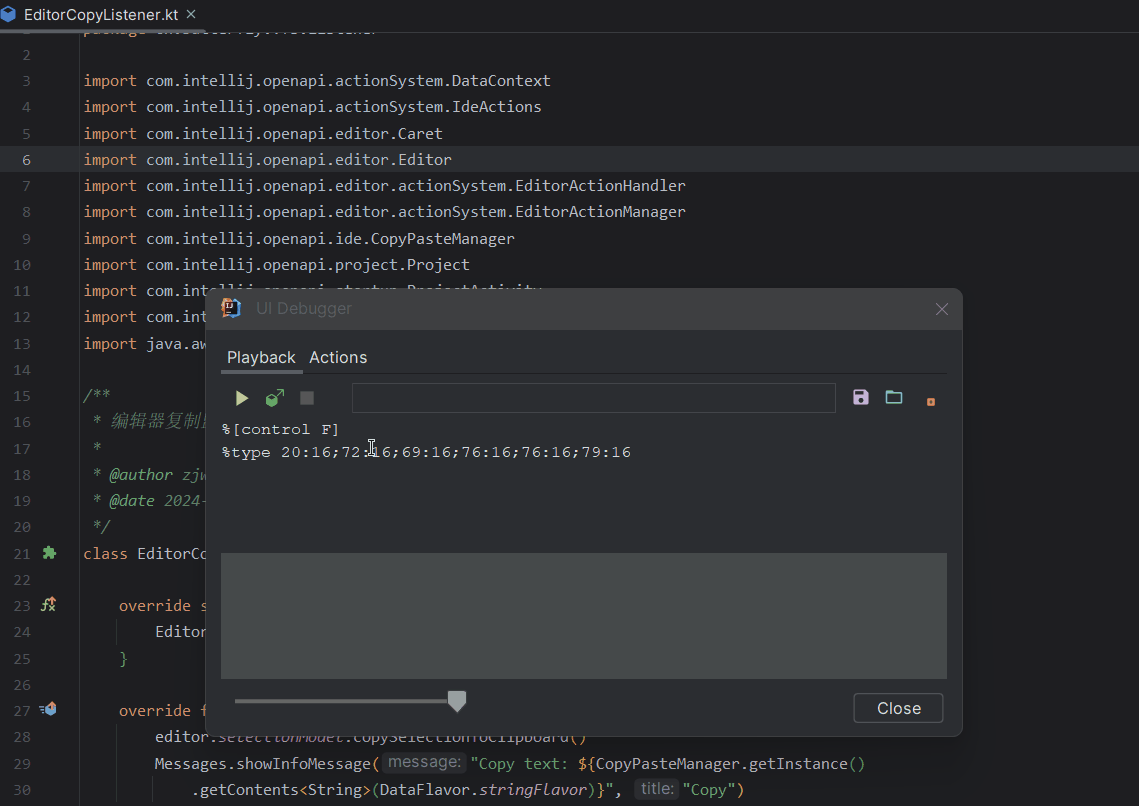Click the playback speed slider handle
This screenshot has height=806, width=1139.
[x=457, y=701]
